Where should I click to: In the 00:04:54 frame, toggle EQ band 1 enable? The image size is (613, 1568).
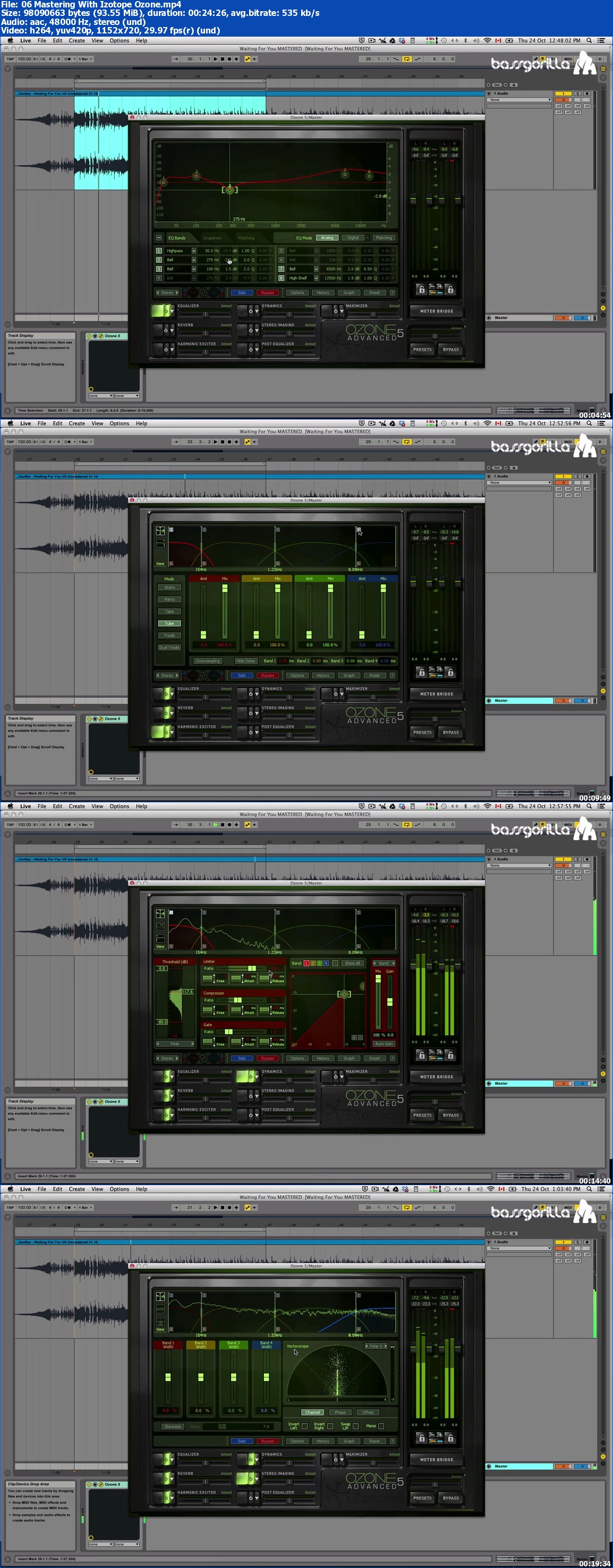(159, 251)
